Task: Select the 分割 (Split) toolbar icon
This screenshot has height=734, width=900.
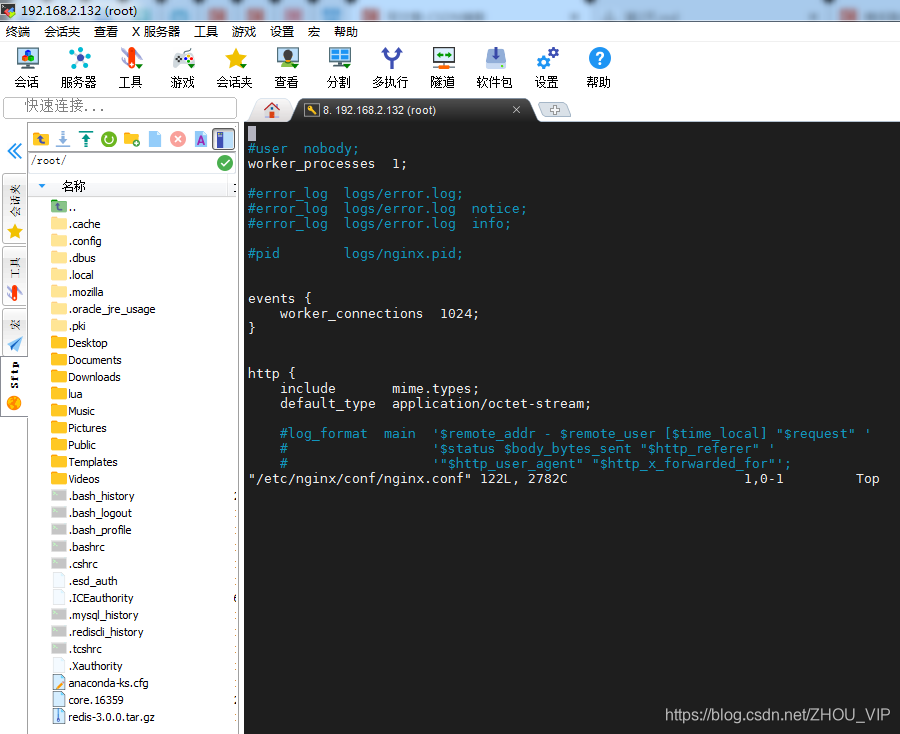Action: 339,68
